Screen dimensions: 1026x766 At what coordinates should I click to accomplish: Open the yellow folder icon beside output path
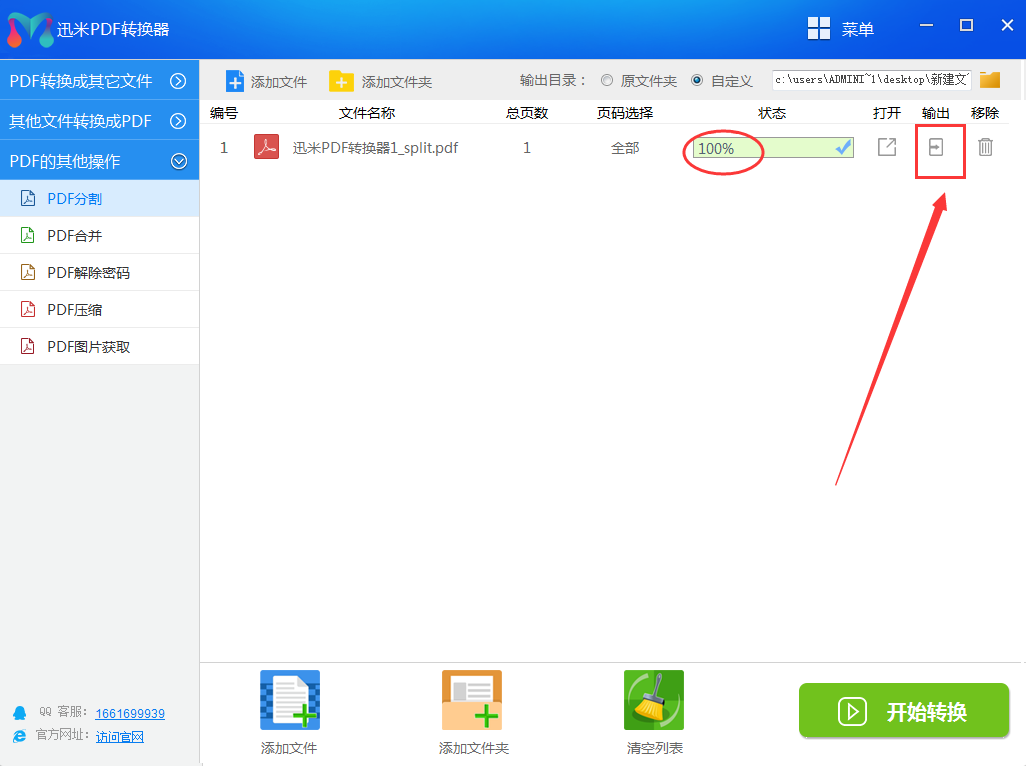pyautogui.click(x=989, y=79)
